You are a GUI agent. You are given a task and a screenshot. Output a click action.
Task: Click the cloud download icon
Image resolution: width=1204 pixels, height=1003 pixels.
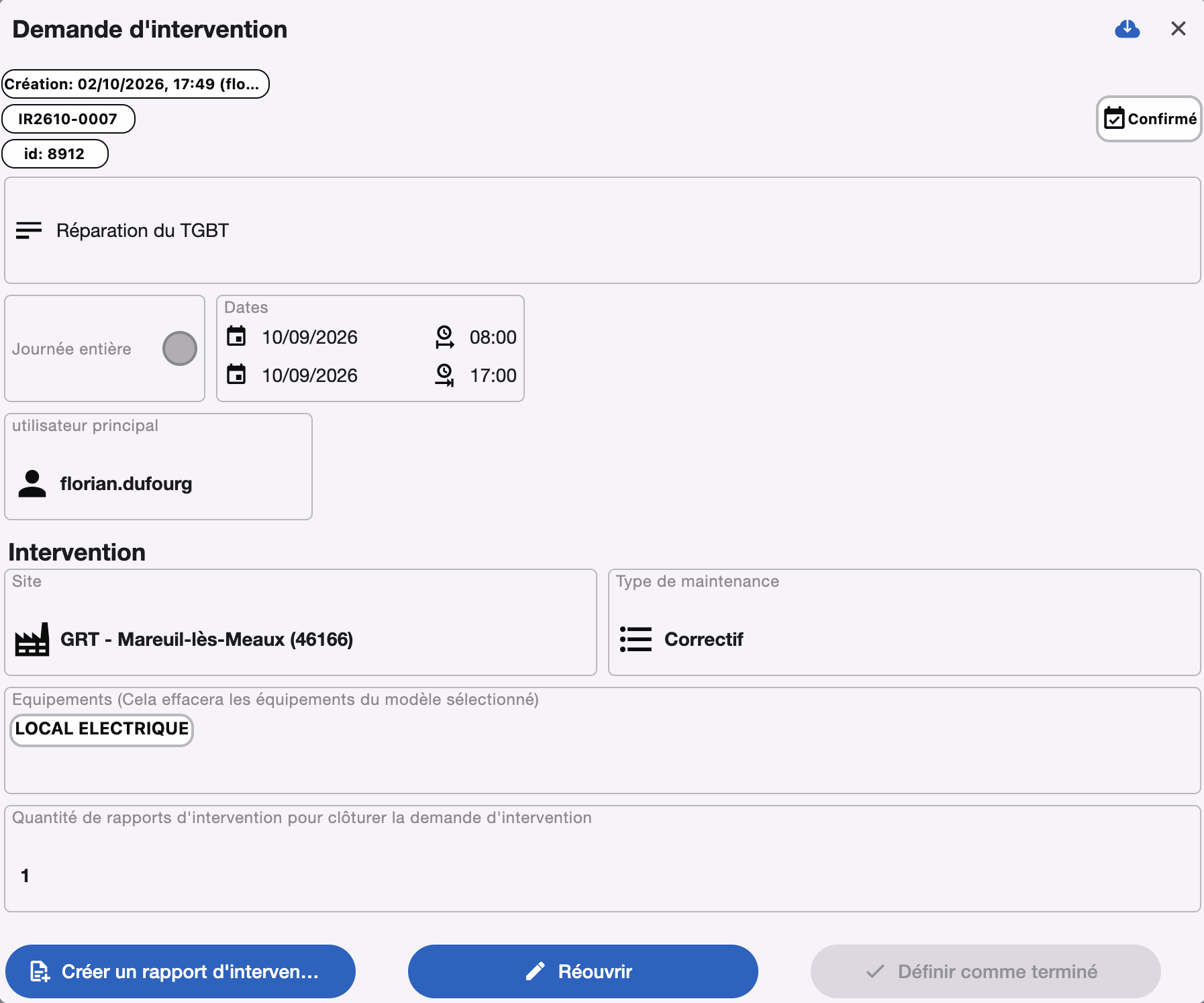pyautogui.click(x=1127, y=29)
